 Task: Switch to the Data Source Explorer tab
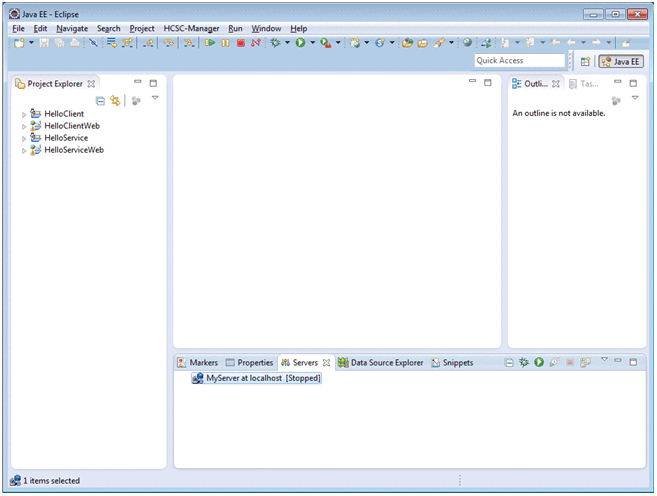pos(386,362)
